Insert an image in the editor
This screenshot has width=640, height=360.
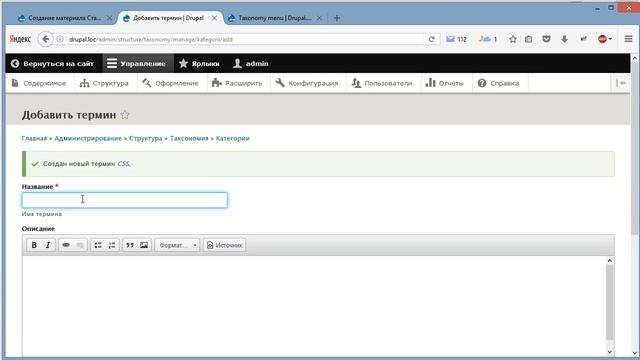point(144,245)
